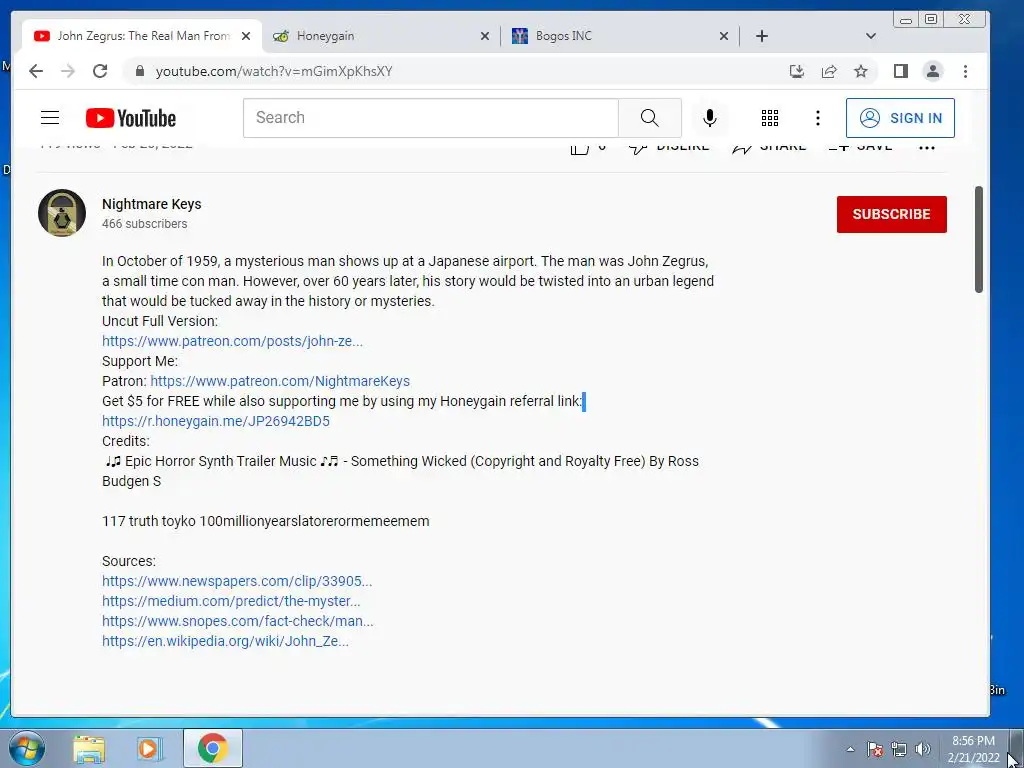Open YouTube settings three-dot menu

pos(818,118)
